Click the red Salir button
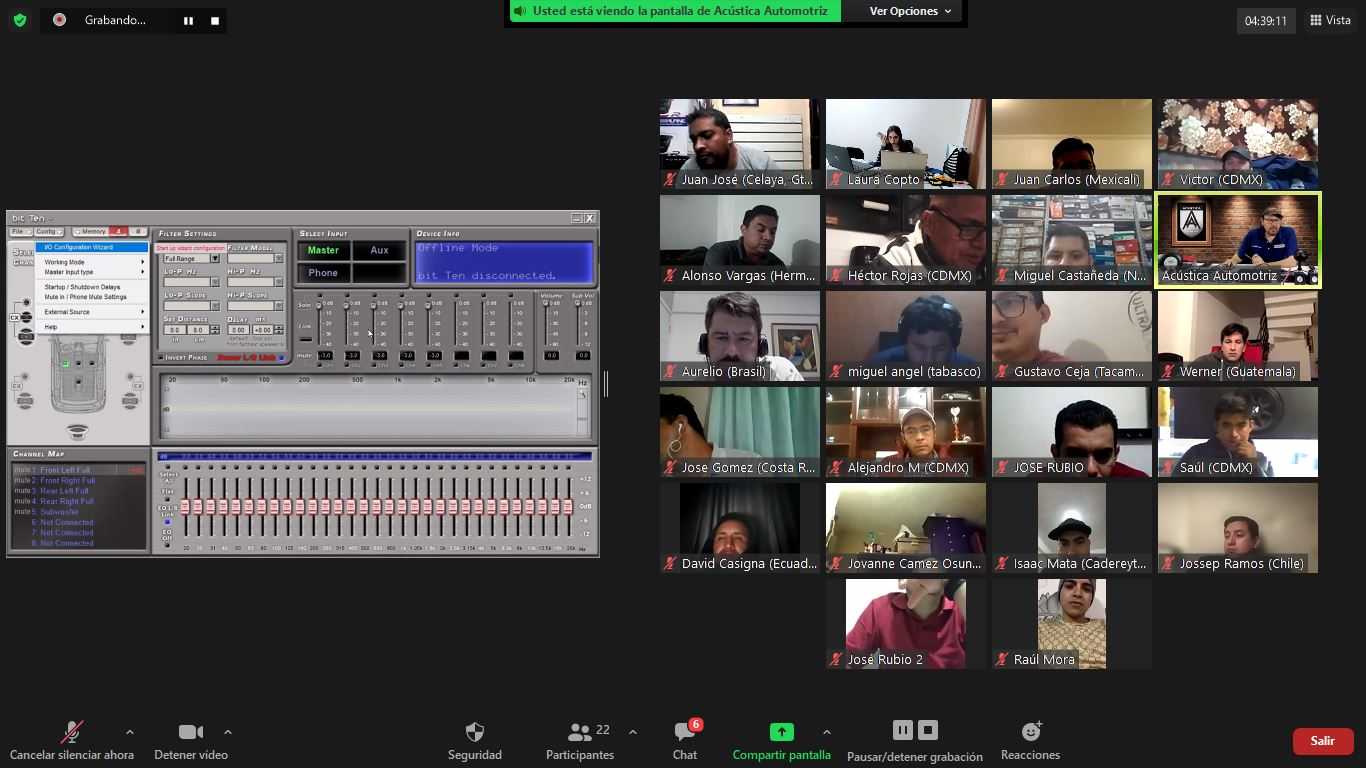Viewport: 1366px width, 768px height. [1323, 741]
